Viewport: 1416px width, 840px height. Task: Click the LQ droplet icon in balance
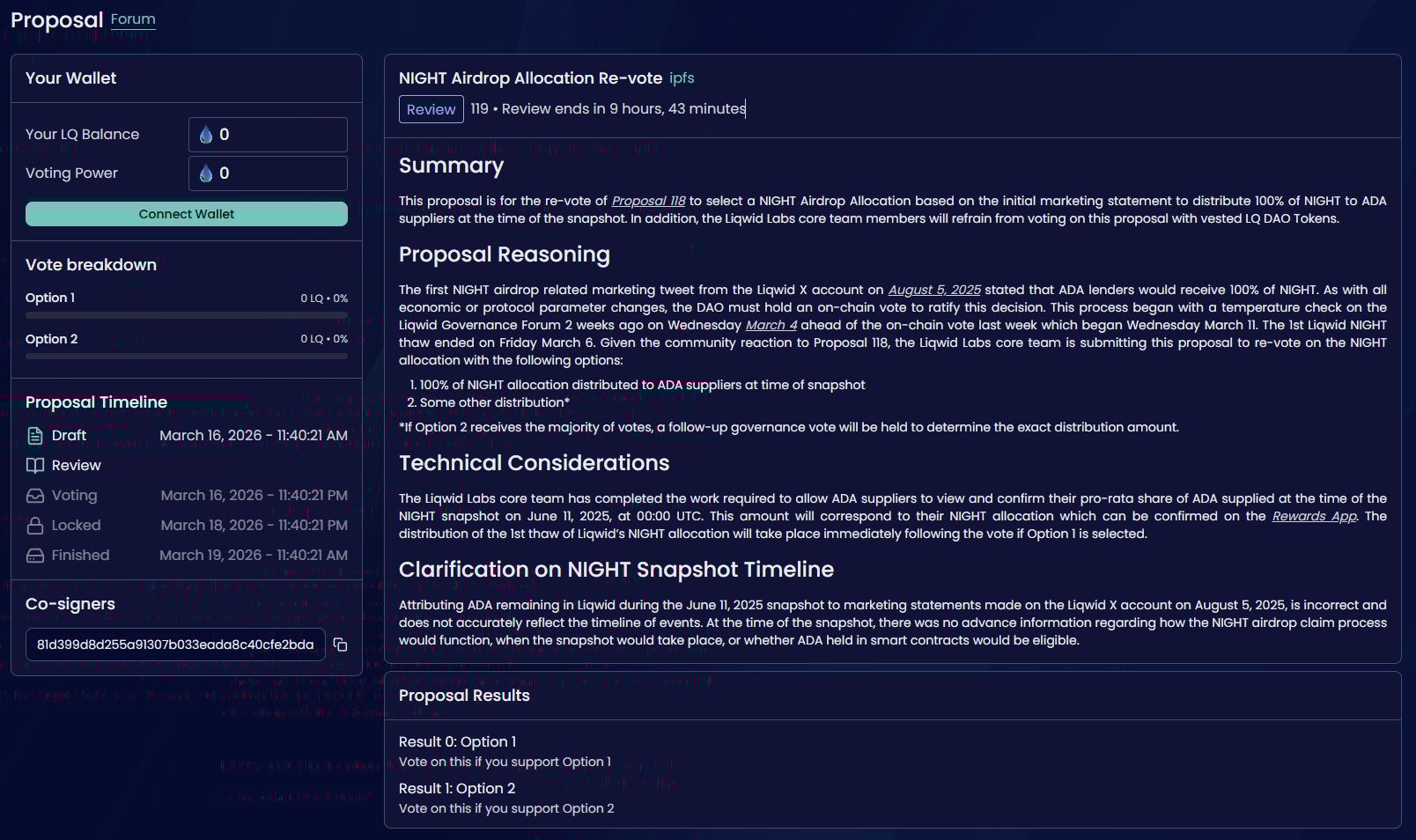coord(206,135)
